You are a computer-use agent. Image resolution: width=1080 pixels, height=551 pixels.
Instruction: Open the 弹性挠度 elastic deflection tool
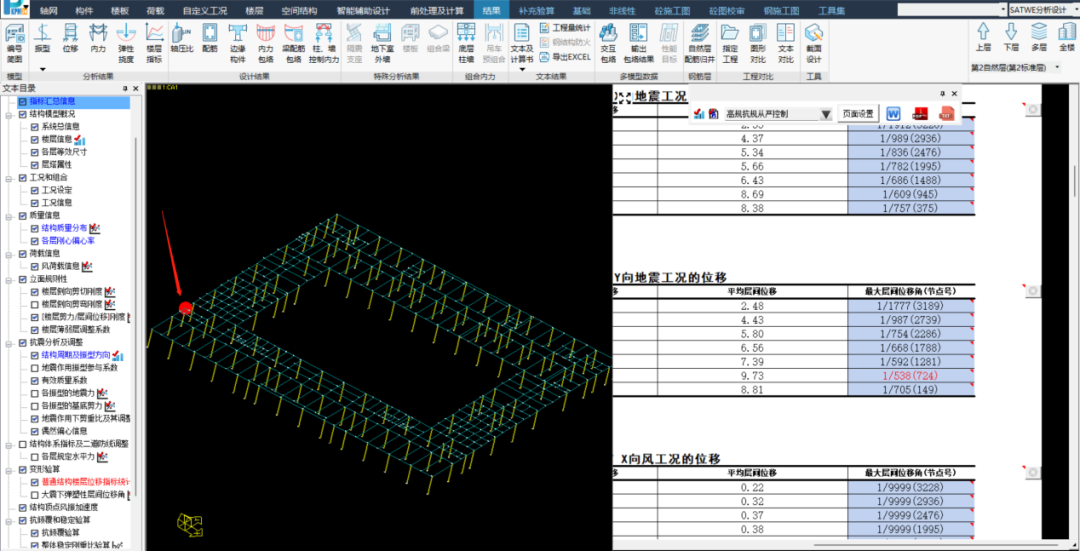126,43
